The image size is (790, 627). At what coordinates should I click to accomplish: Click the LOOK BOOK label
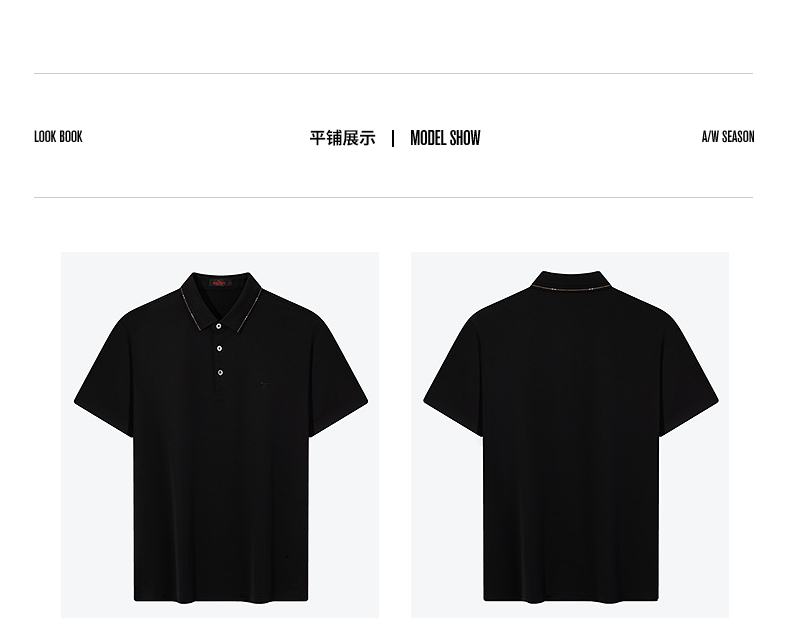pos(58,137)
